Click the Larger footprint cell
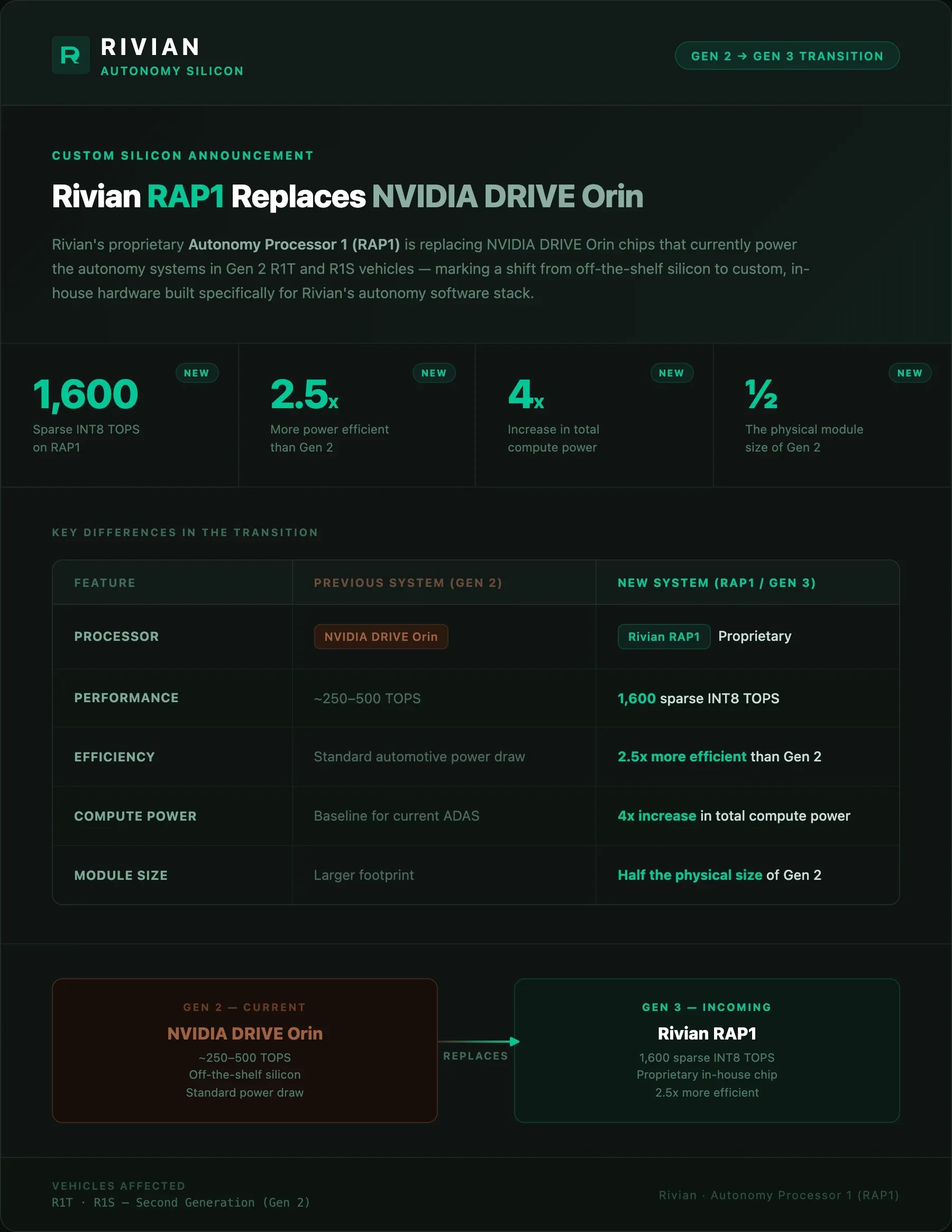The width and height of the screenshot is (952, 1232). point(364,875)
